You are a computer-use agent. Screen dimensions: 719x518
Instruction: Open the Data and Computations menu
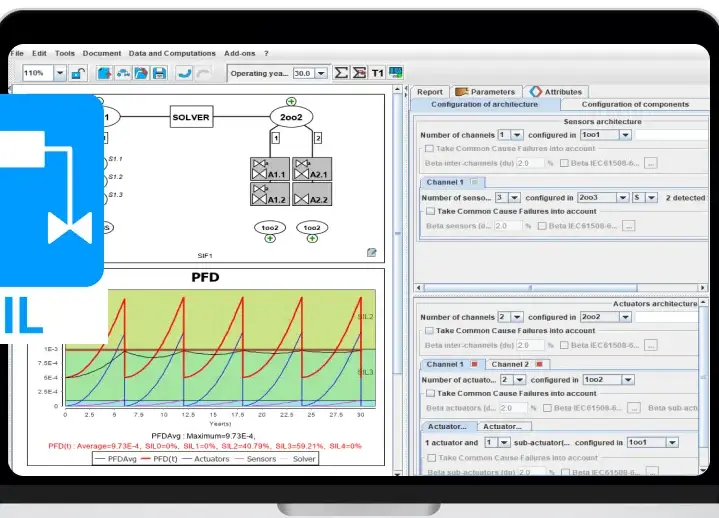coord(172,53)
